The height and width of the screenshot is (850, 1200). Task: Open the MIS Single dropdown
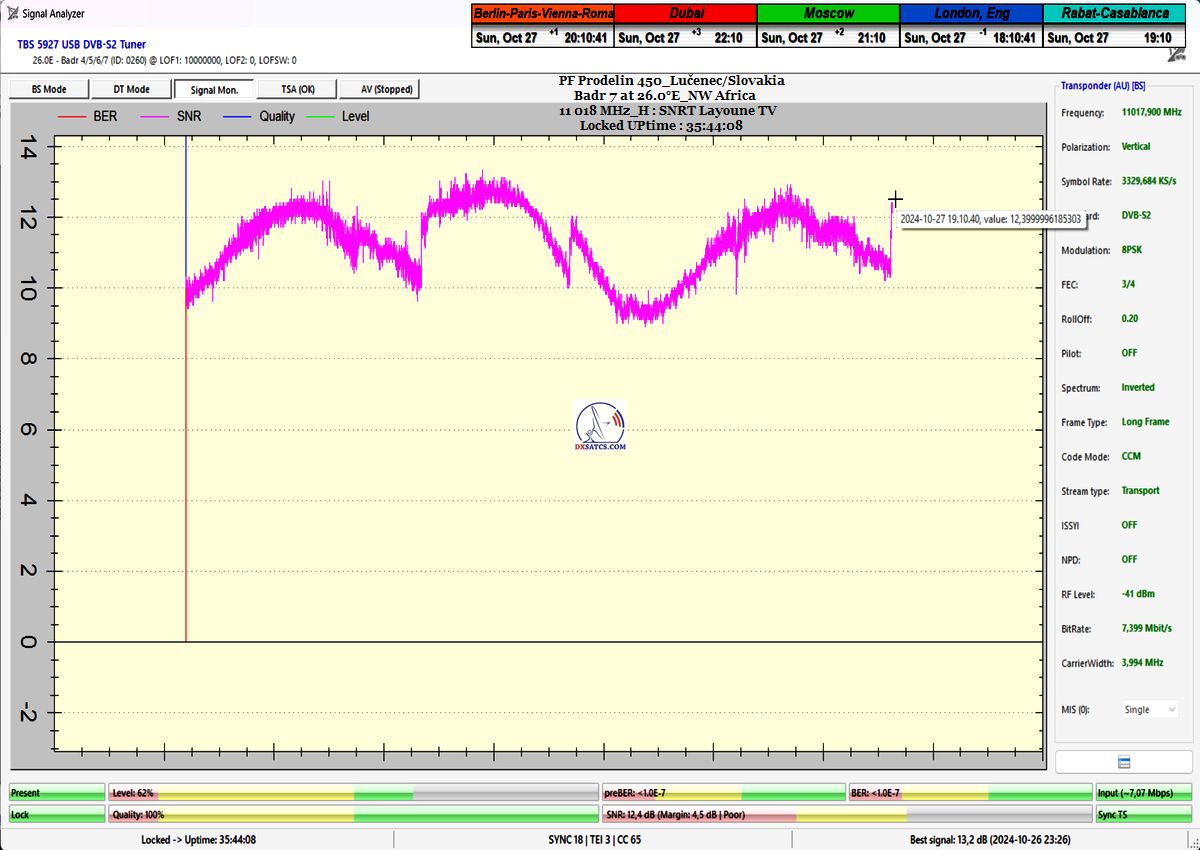(1150, 709)
